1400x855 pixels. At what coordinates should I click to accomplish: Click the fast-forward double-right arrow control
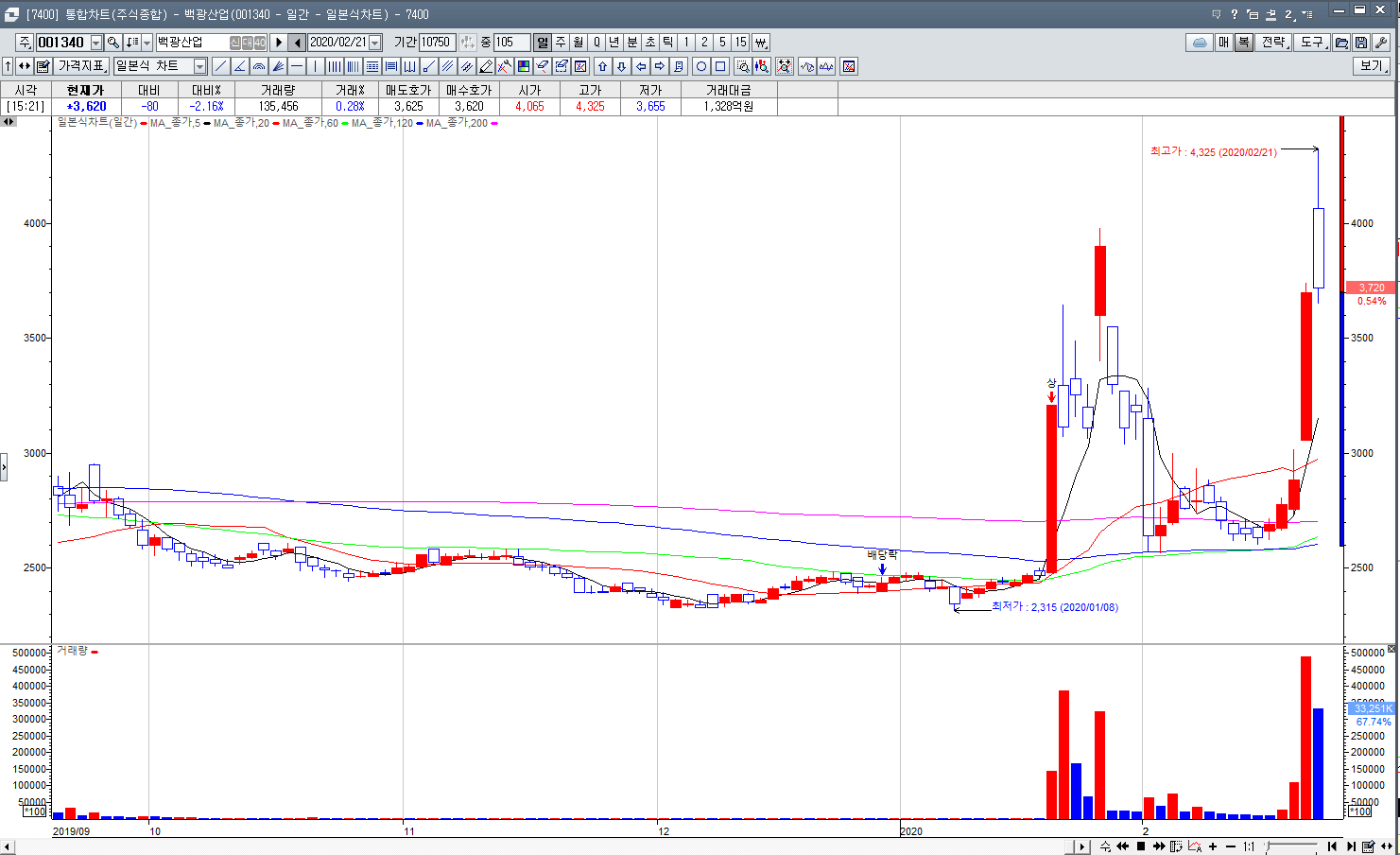coord(1159,846)
